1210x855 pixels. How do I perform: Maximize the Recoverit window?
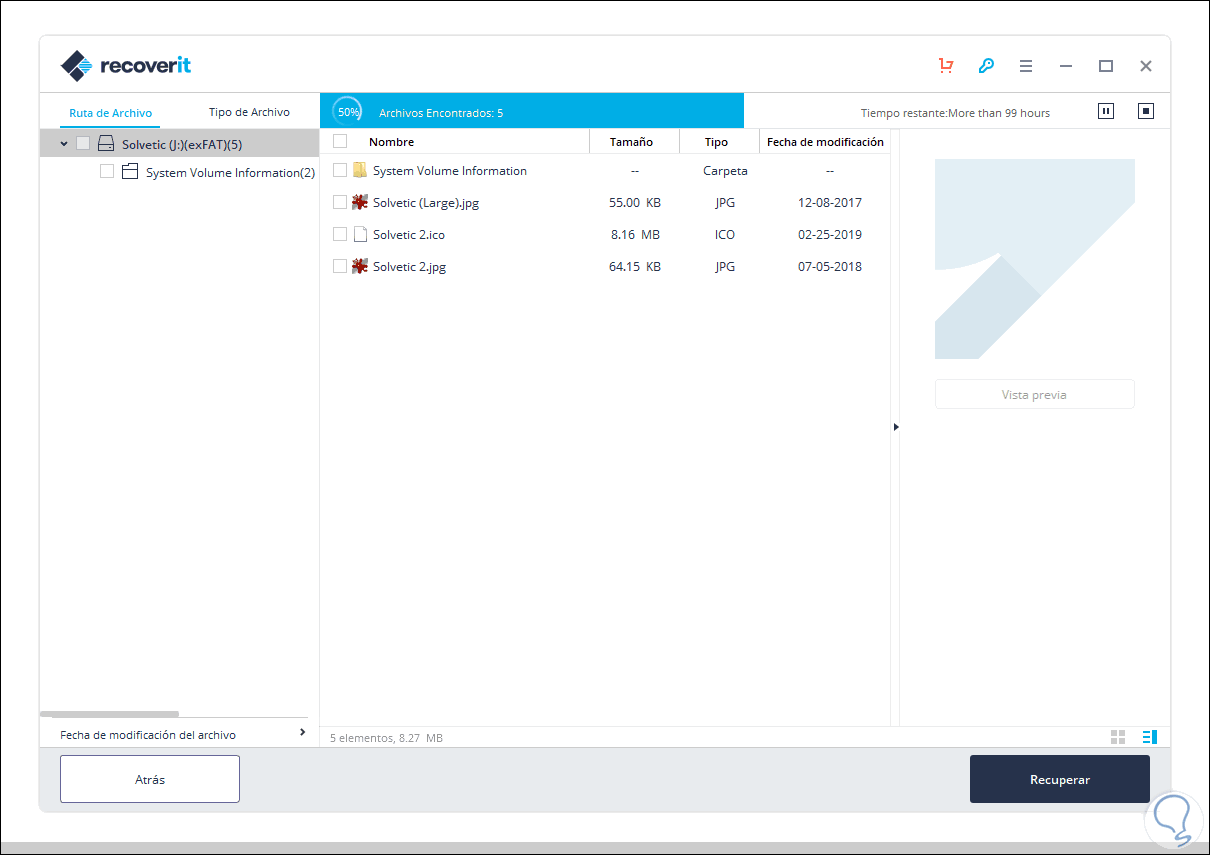[x=1106, y=66]
